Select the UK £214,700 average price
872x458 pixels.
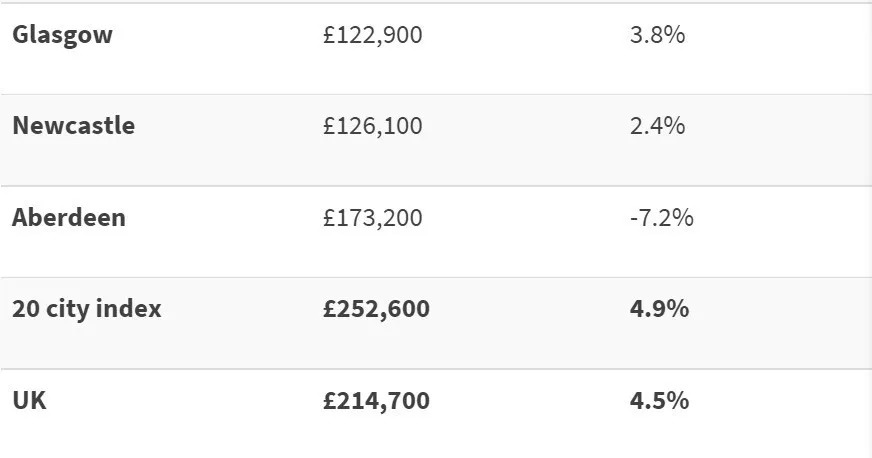pyautogui.click(x=376, y=401)
